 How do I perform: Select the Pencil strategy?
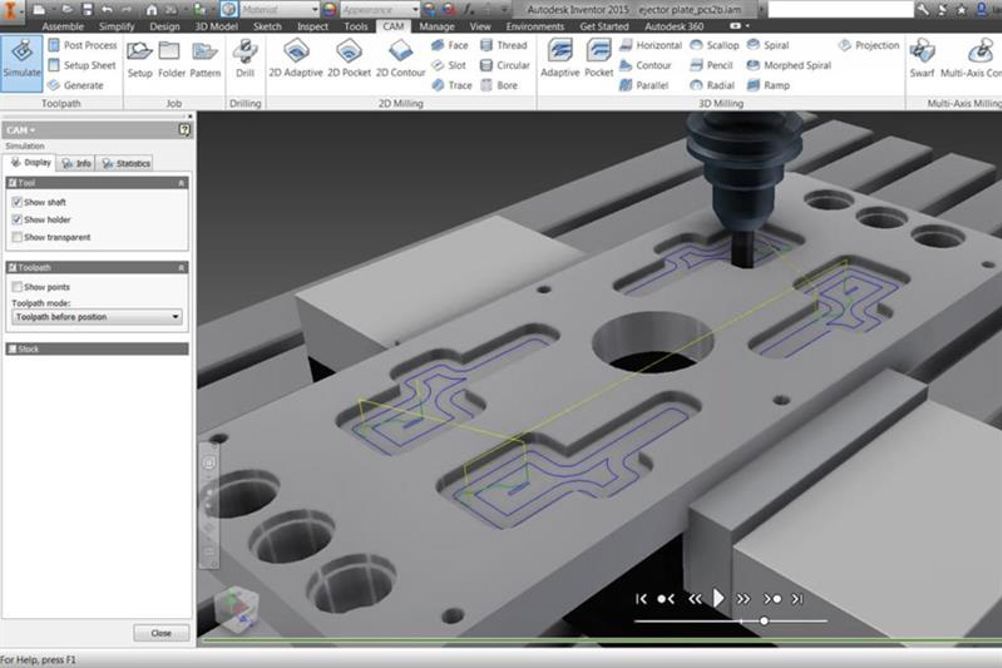[x=711, y=65]
